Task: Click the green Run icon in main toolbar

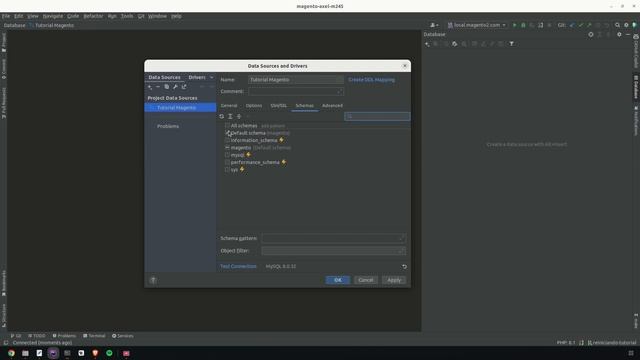Action: 514,25
